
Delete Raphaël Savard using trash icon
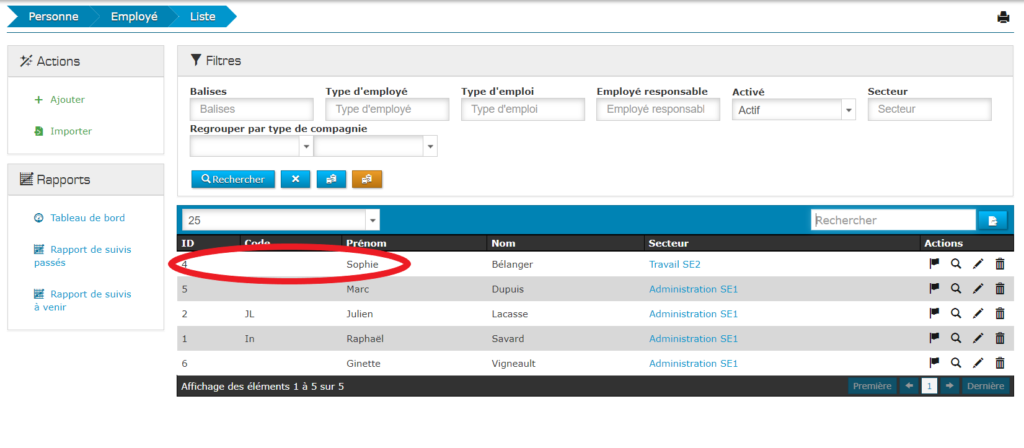[x=999, y=339]
